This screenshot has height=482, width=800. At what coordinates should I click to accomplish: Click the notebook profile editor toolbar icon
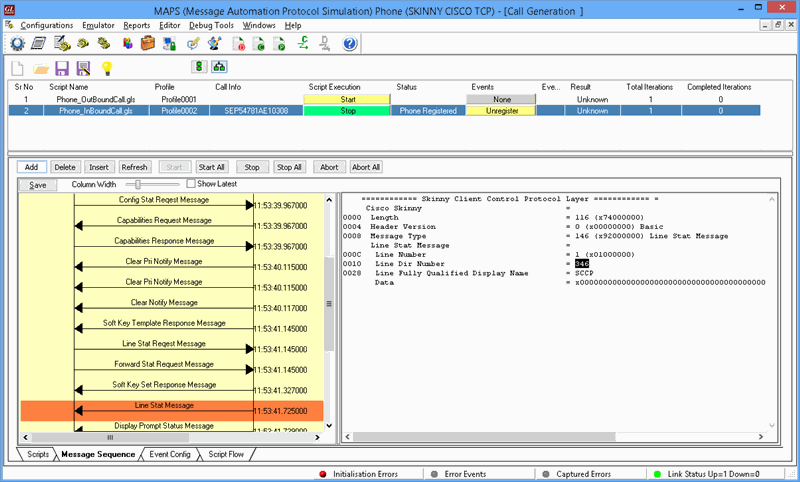[39, 43]
